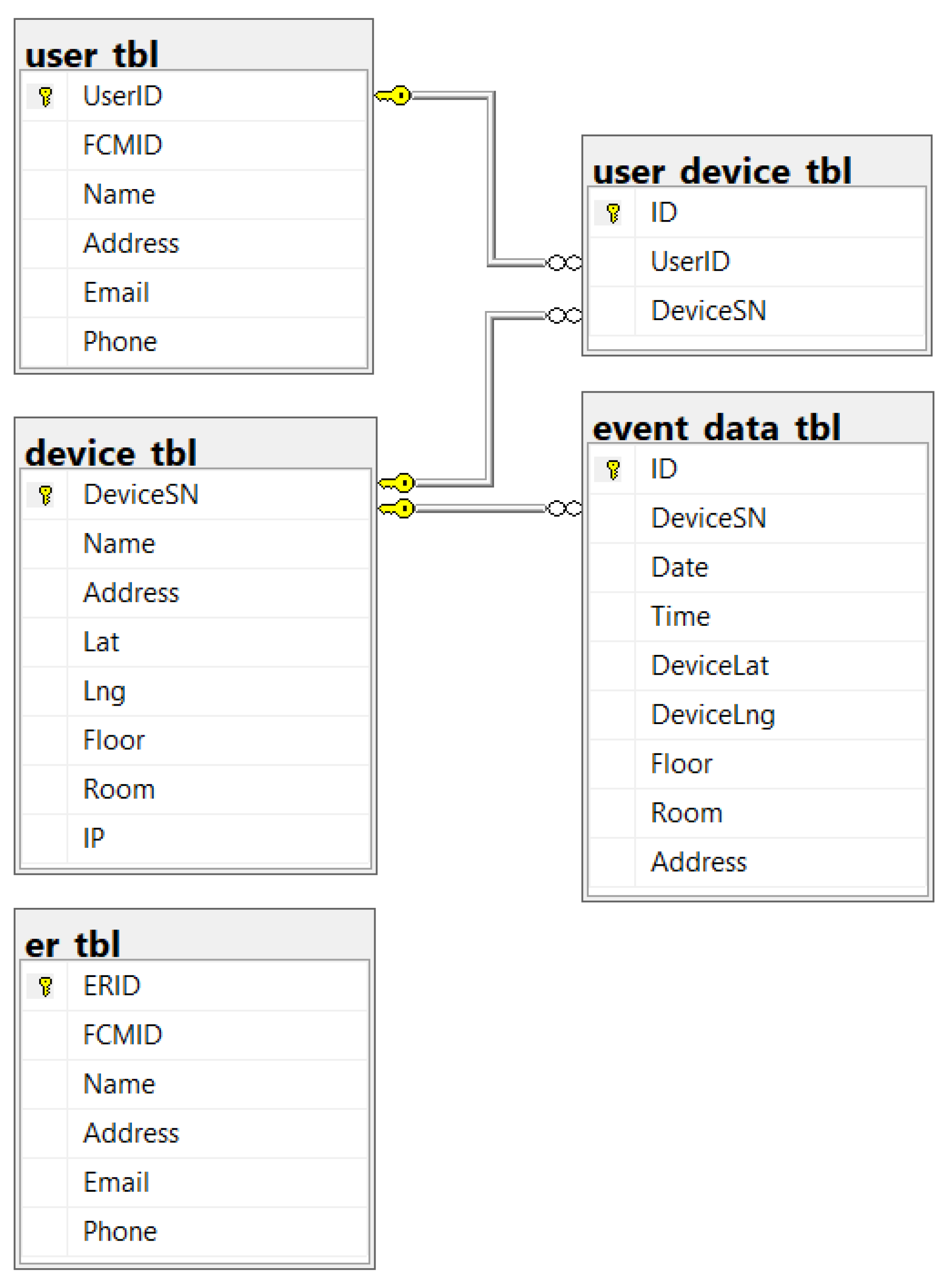Click the infinity connector at event_data_tbl DeviceSN
The height and width of the screenshot is (1288, 949).
pyautogui.click(x=564, y=509)
